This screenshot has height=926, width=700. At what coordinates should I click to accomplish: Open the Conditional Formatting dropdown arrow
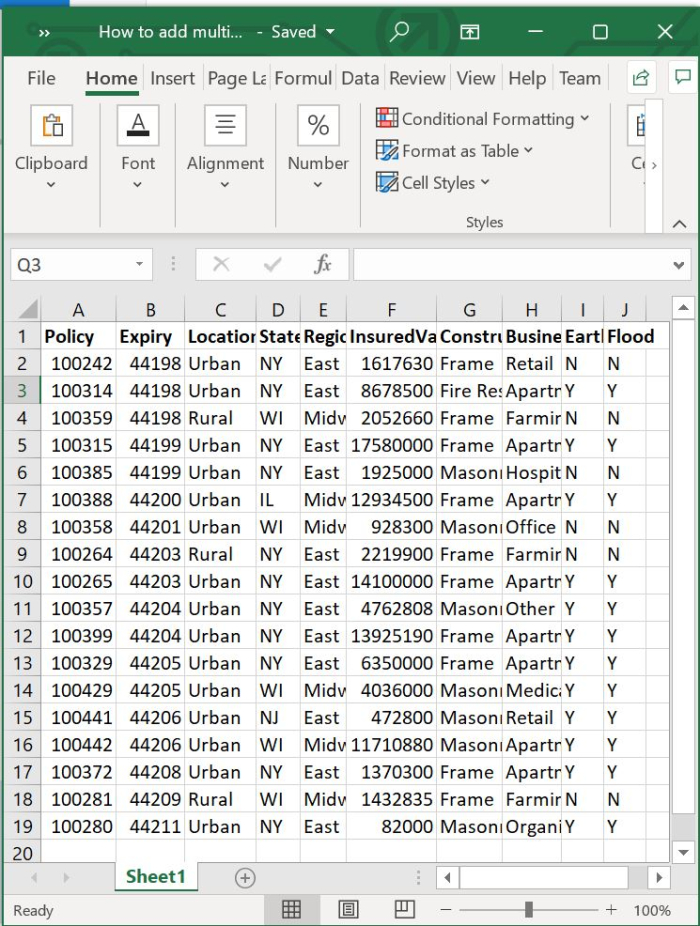click(x=584, y=118)
